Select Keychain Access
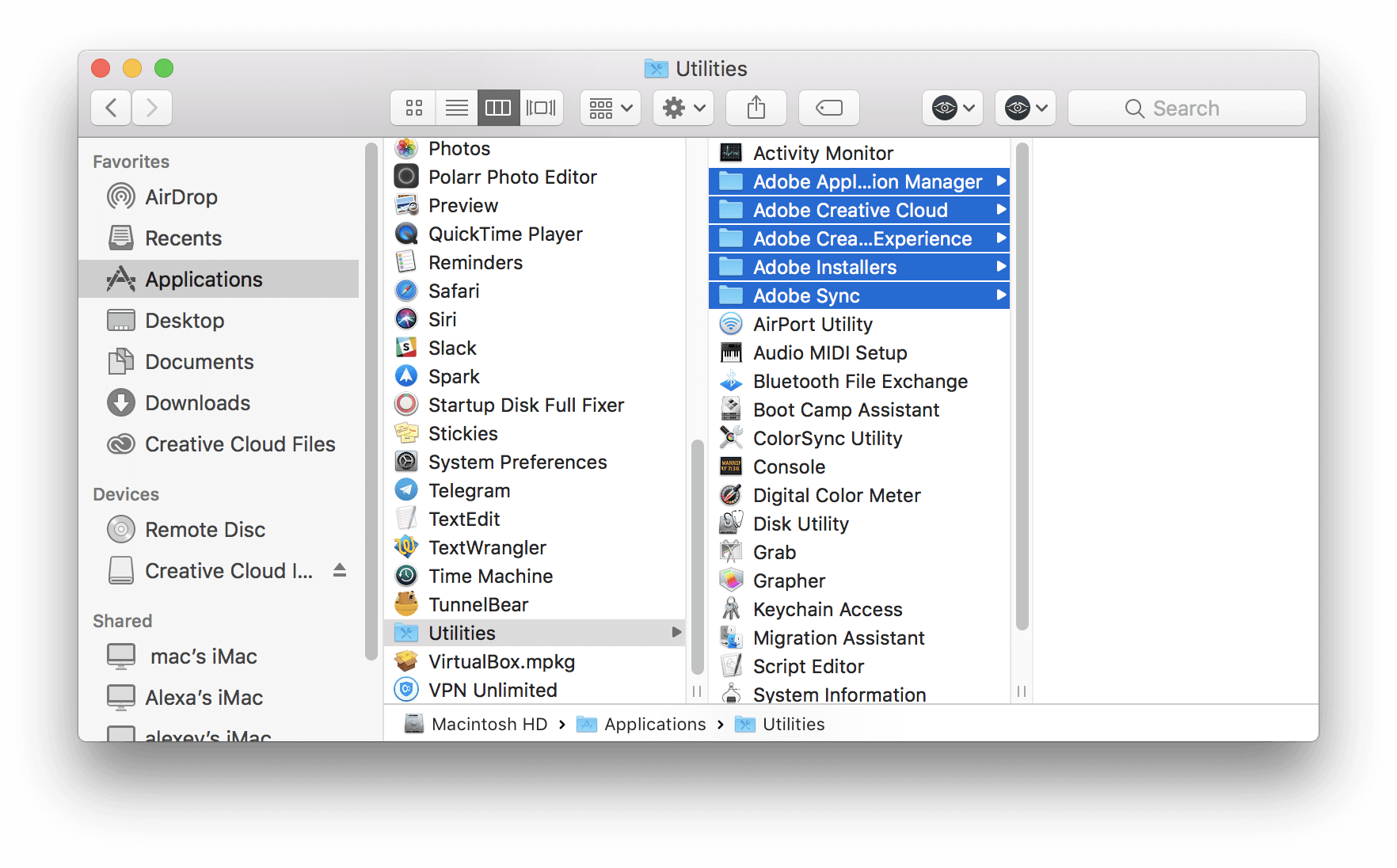This screenshot has width=1397, height=868. click(859, 609)
